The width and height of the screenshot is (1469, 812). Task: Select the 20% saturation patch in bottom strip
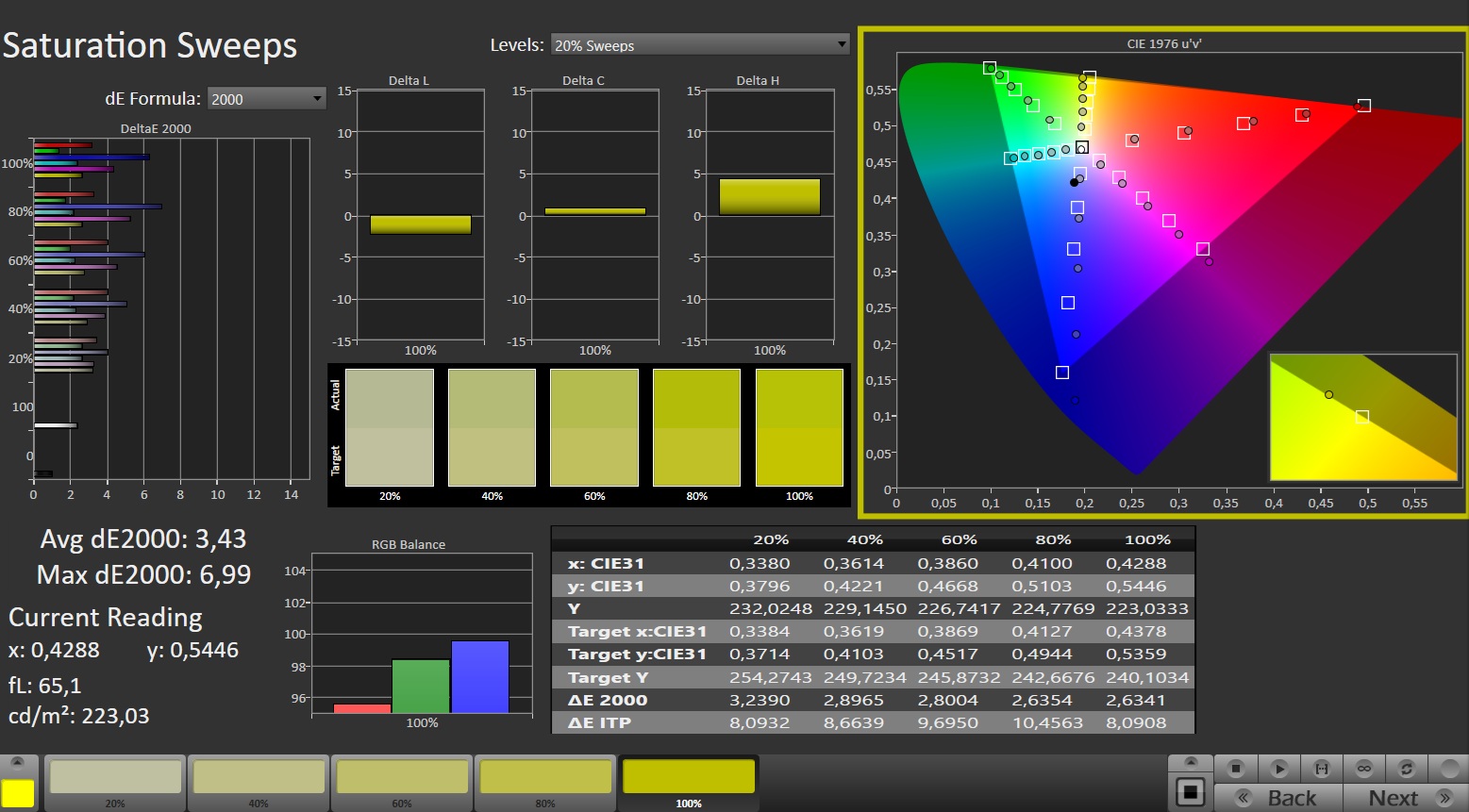coord(115,778)
